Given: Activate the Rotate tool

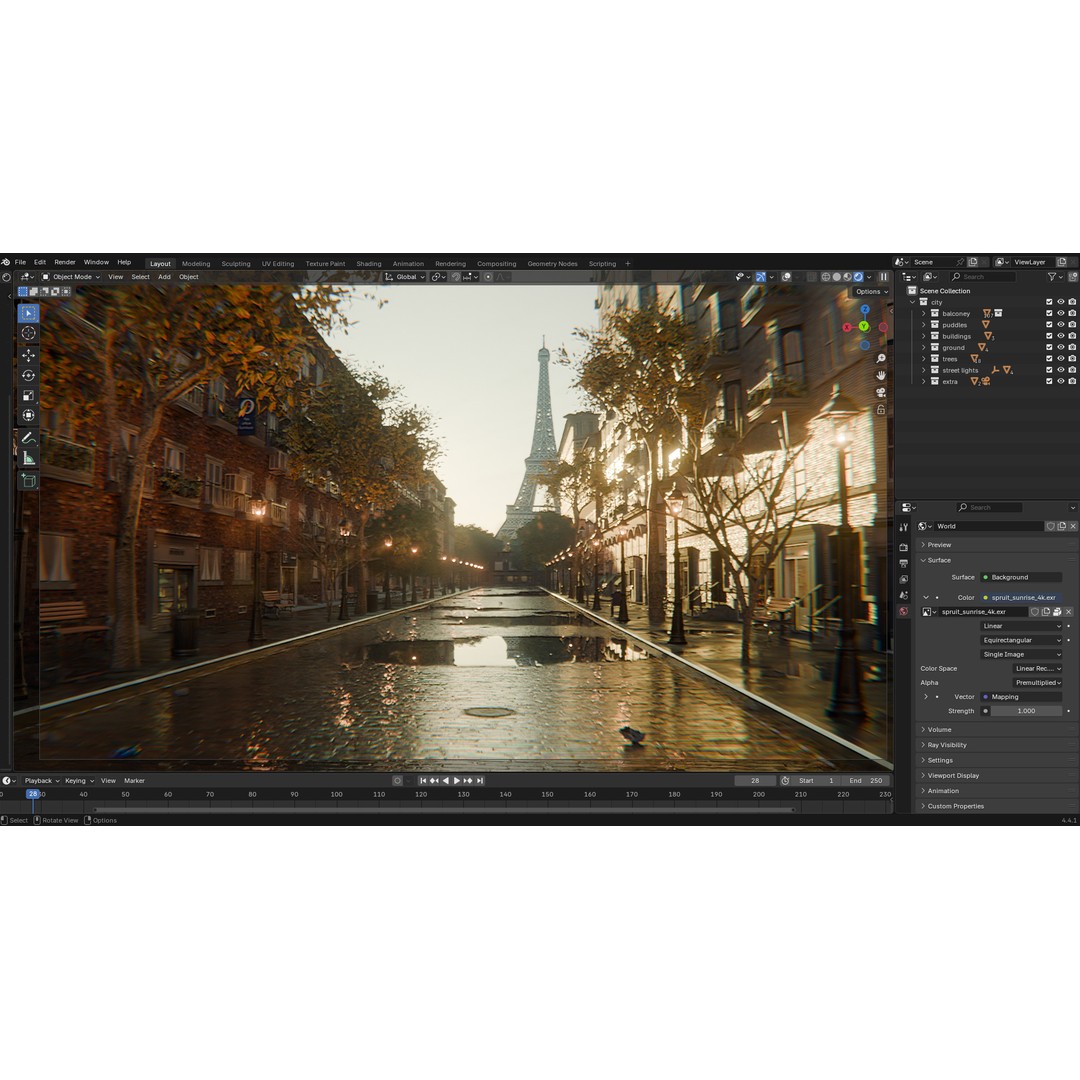Looking at the screenshot, I should coord(28,375).
